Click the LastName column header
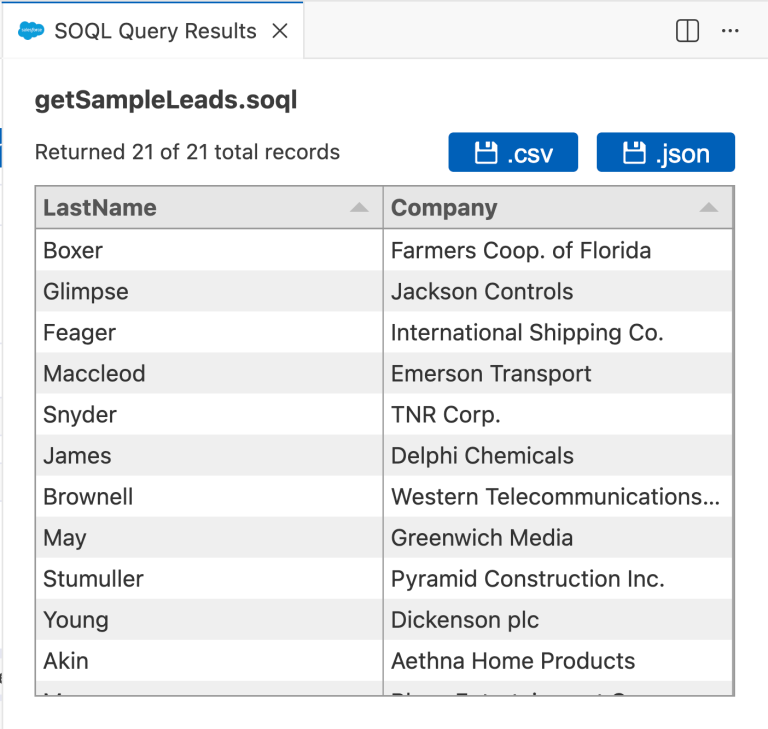The image size is (768, 729). click(209, 207)
